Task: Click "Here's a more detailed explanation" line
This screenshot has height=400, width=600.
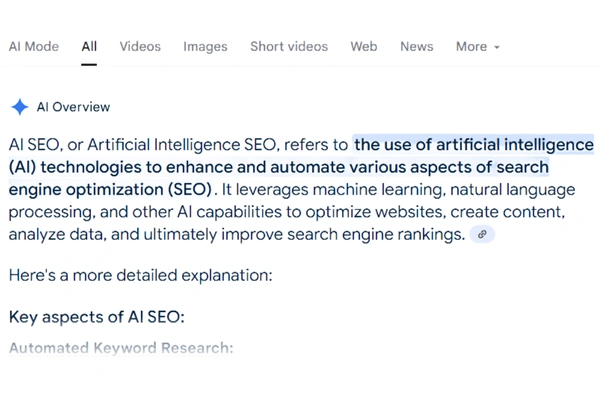Action: pos(140,273)
